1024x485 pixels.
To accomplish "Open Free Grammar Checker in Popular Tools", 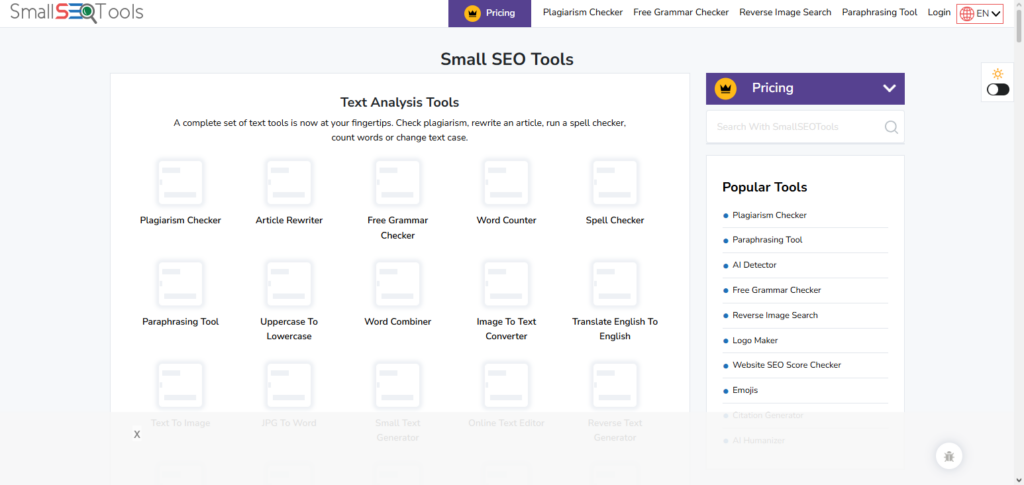I will tap(776, 290).
